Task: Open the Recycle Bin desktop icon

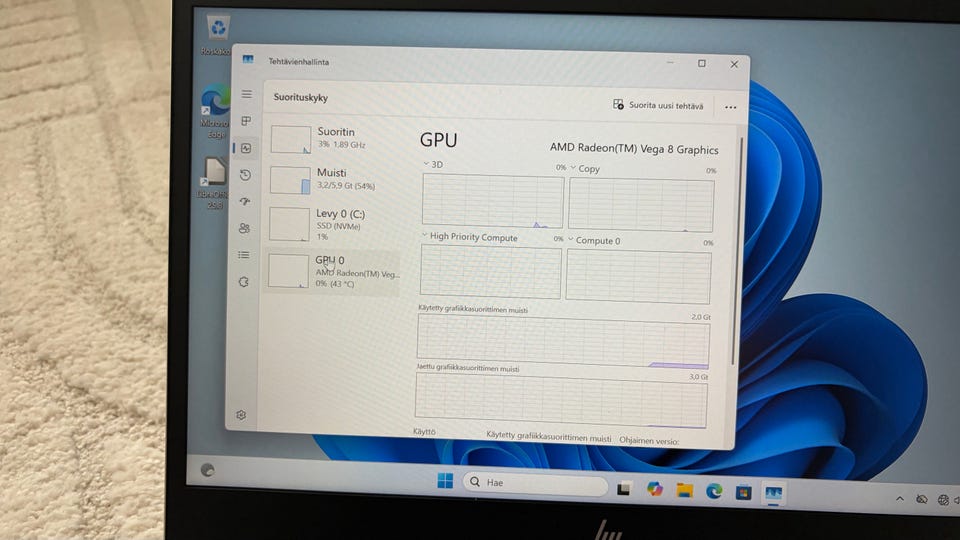Action: tap(217, 36)
